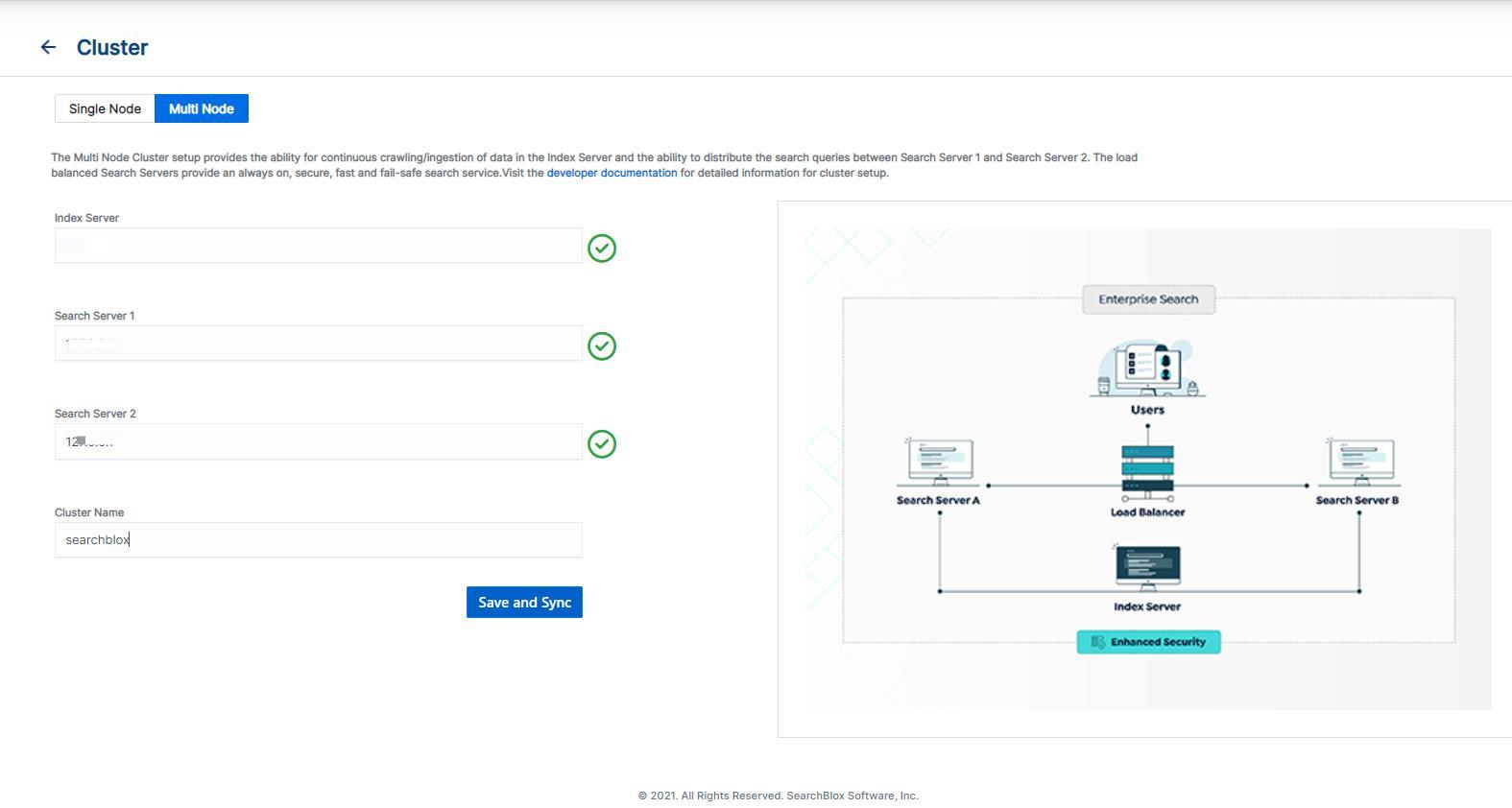The height and width of the screenshot is (808, 1512).
Task: Click the Index Server icon in the diagram
Action: tap(1147, 568)
